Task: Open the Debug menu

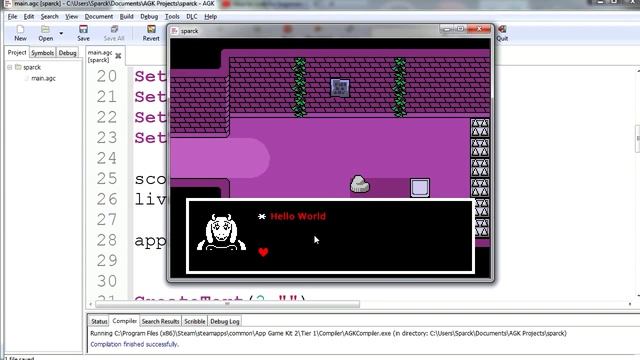Action: click(149, 17)
